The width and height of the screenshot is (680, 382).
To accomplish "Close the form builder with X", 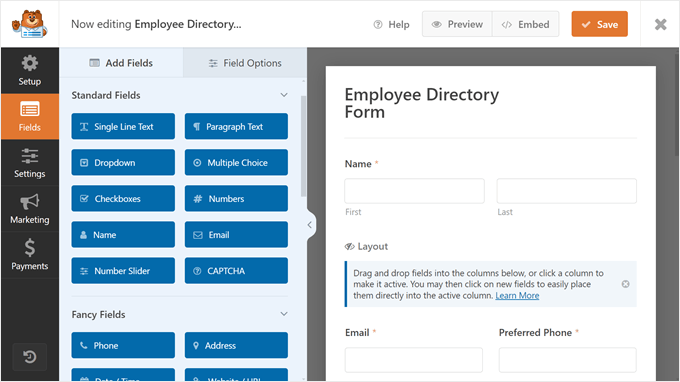I will click(x=660, y=24).
